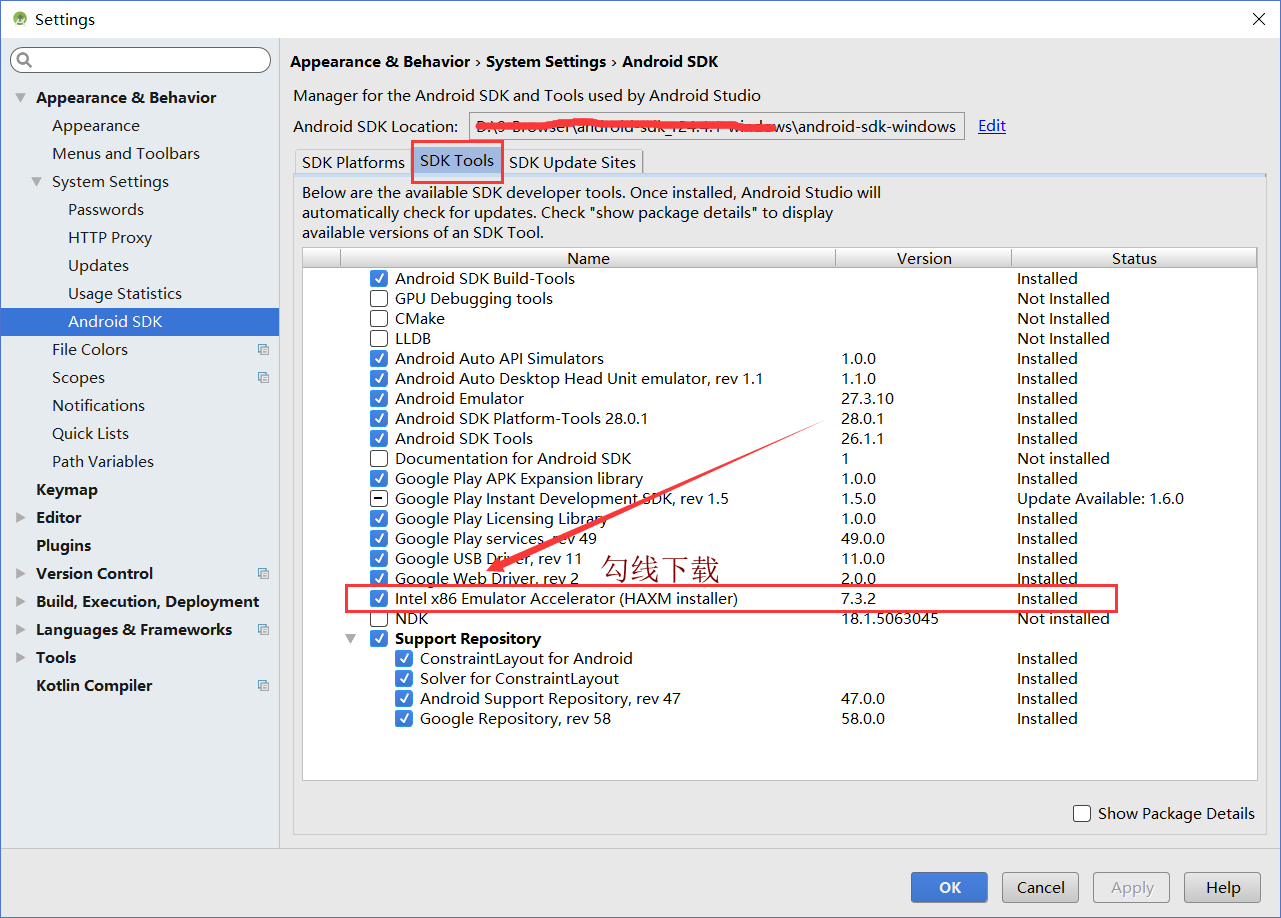
Task: Click the Help button
Action: pyautogui.click(x=1222, y=887)
